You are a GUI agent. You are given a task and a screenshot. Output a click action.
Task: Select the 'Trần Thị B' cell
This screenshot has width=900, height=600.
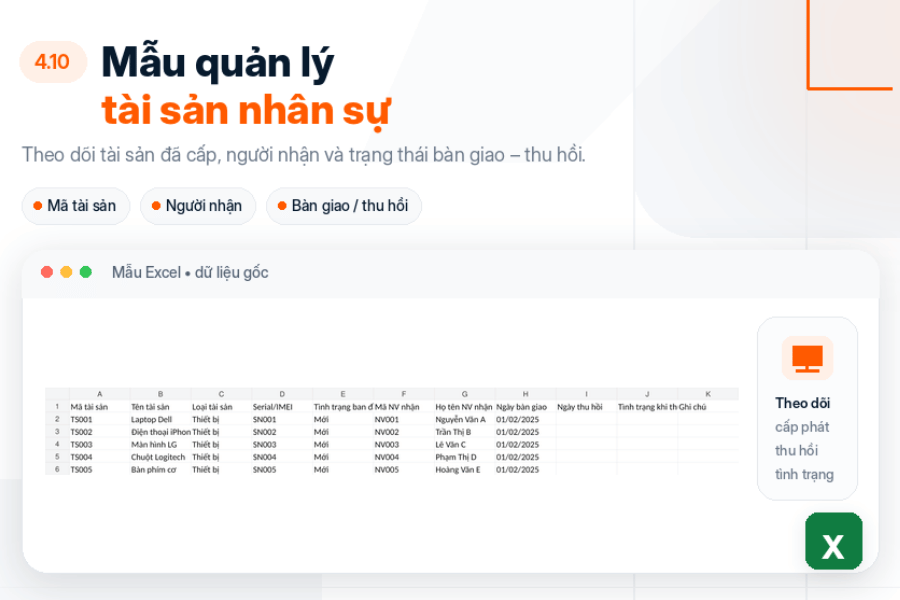[465, 432]
